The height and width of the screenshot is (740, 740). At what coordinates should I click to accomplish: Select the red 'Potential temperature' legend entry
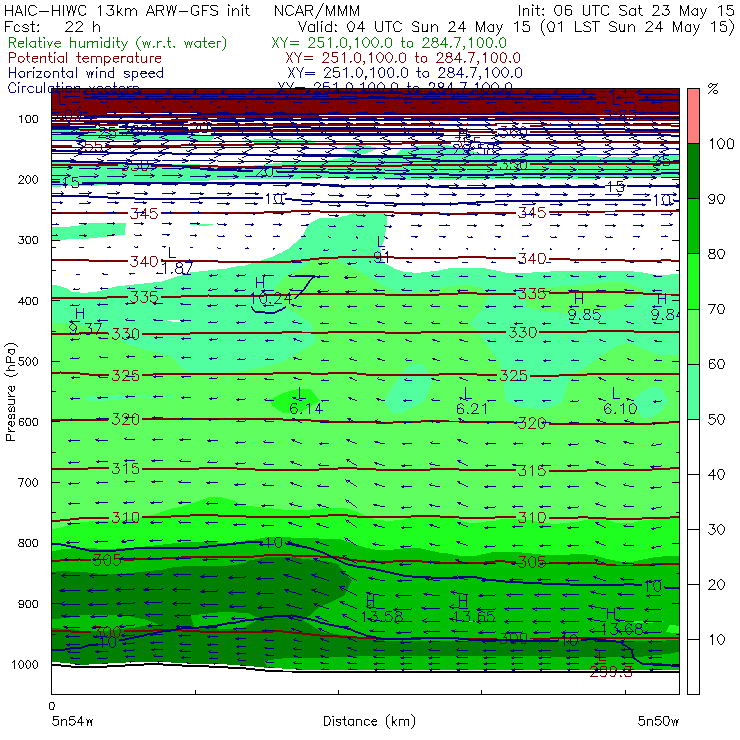point(85,58)
